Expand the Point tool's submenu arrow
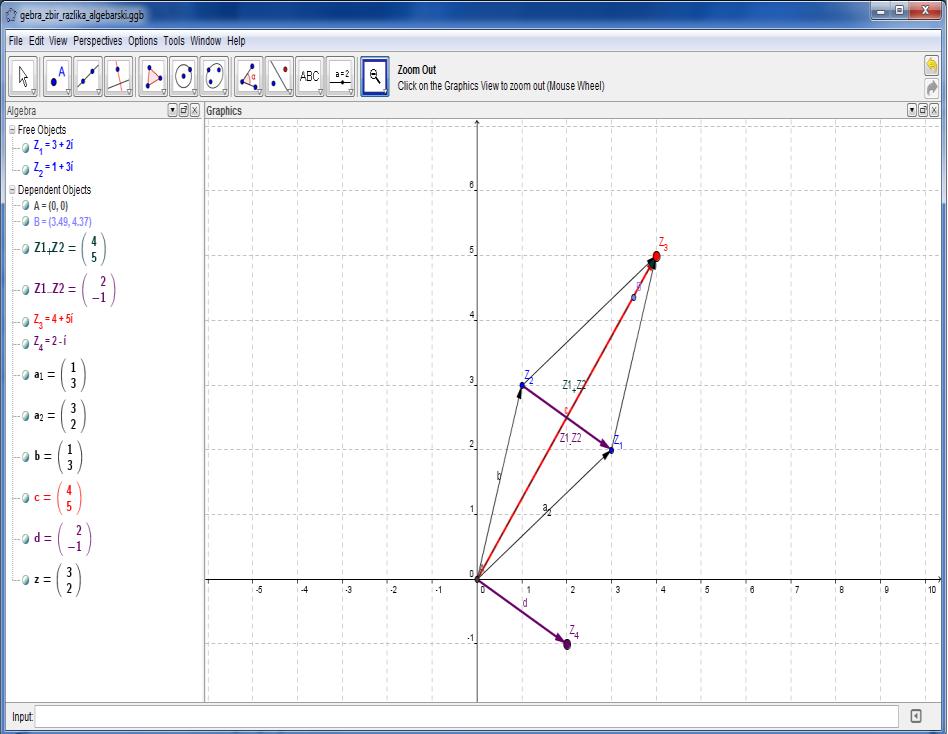 point(68,93)
